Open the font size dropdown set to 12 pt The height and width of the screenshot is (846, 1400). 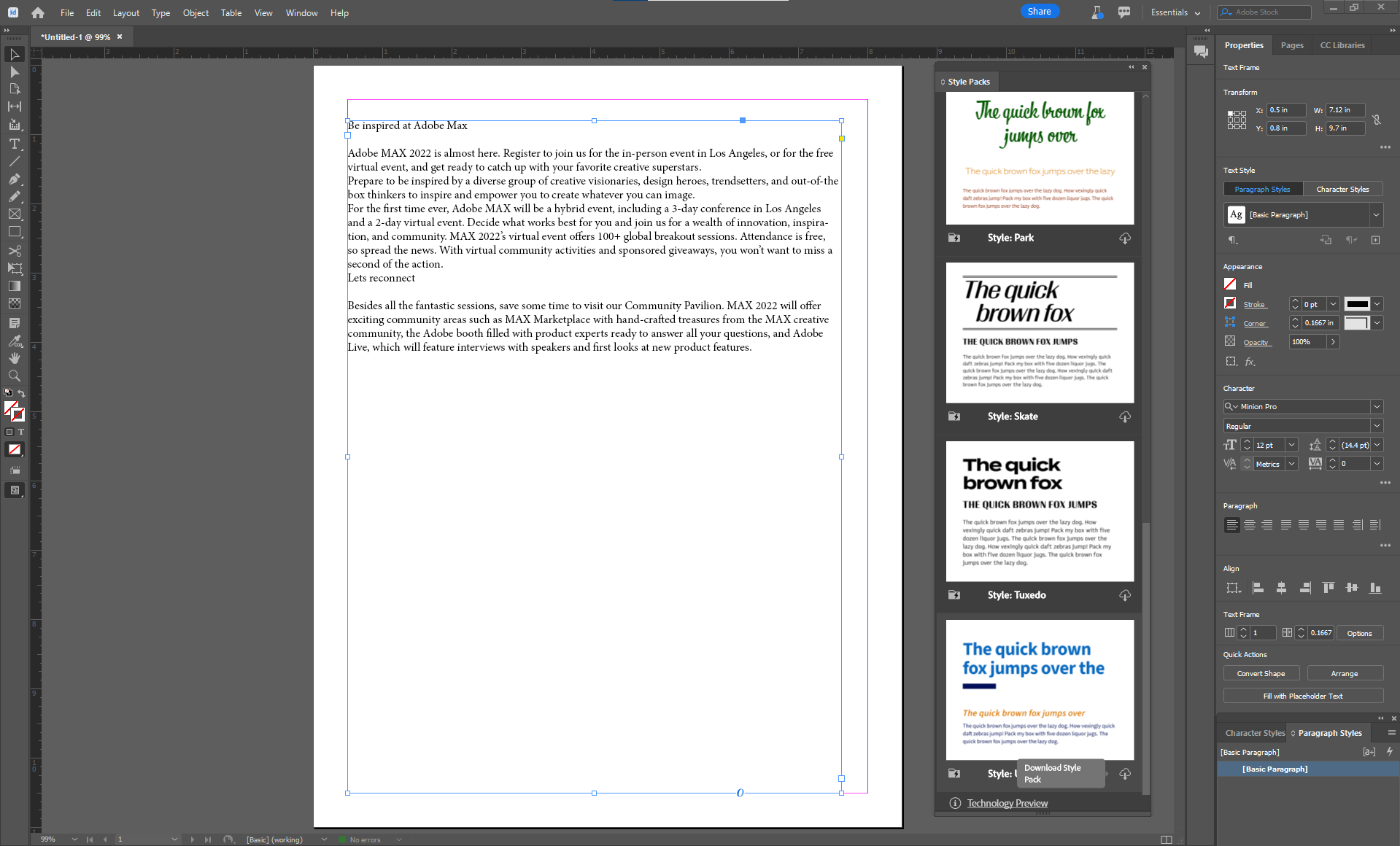coord(1290,444)
